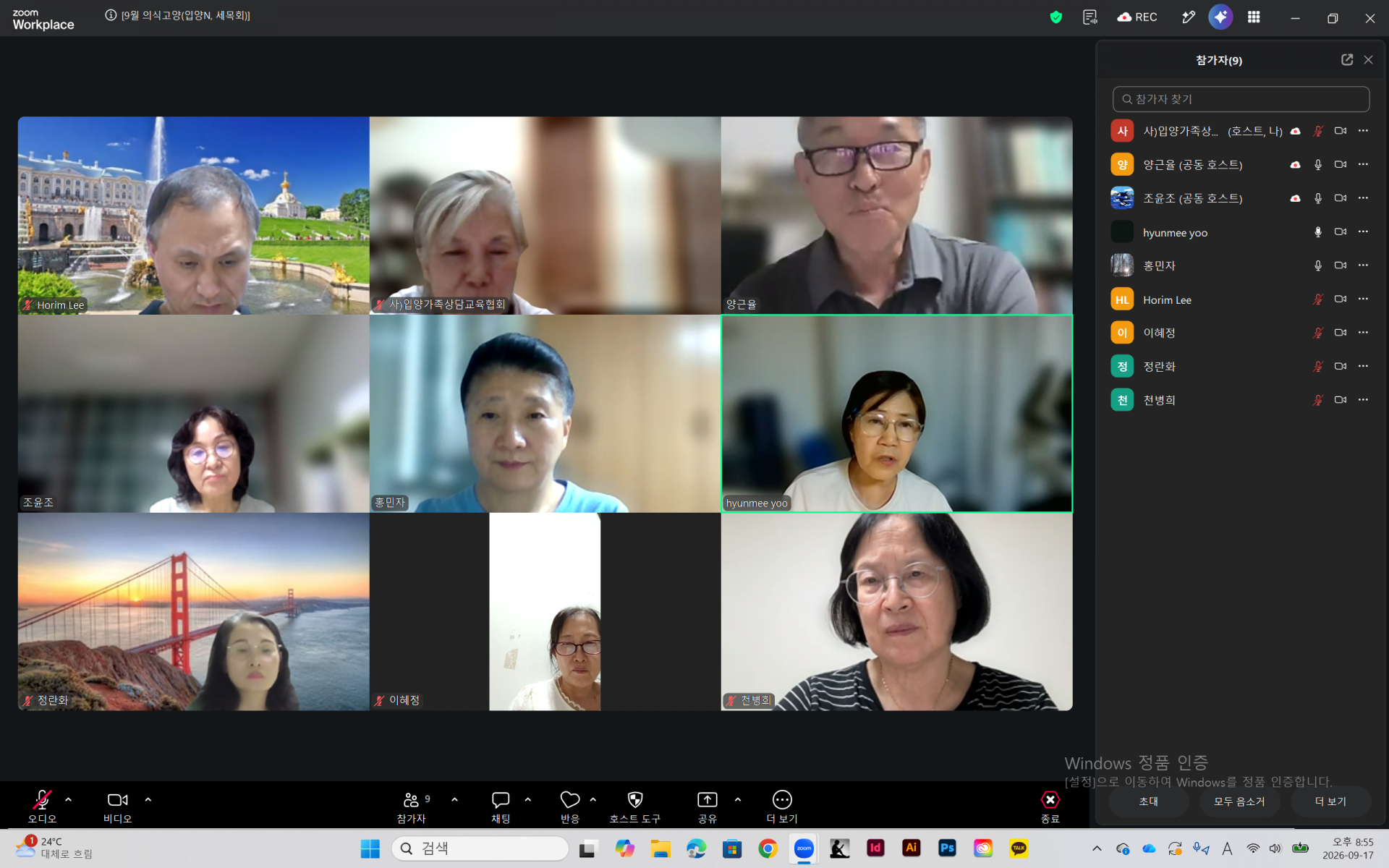Expand reactions options arrow next to 반응
The width and height of the screenshot is (1389, 868).
(592, 799)
